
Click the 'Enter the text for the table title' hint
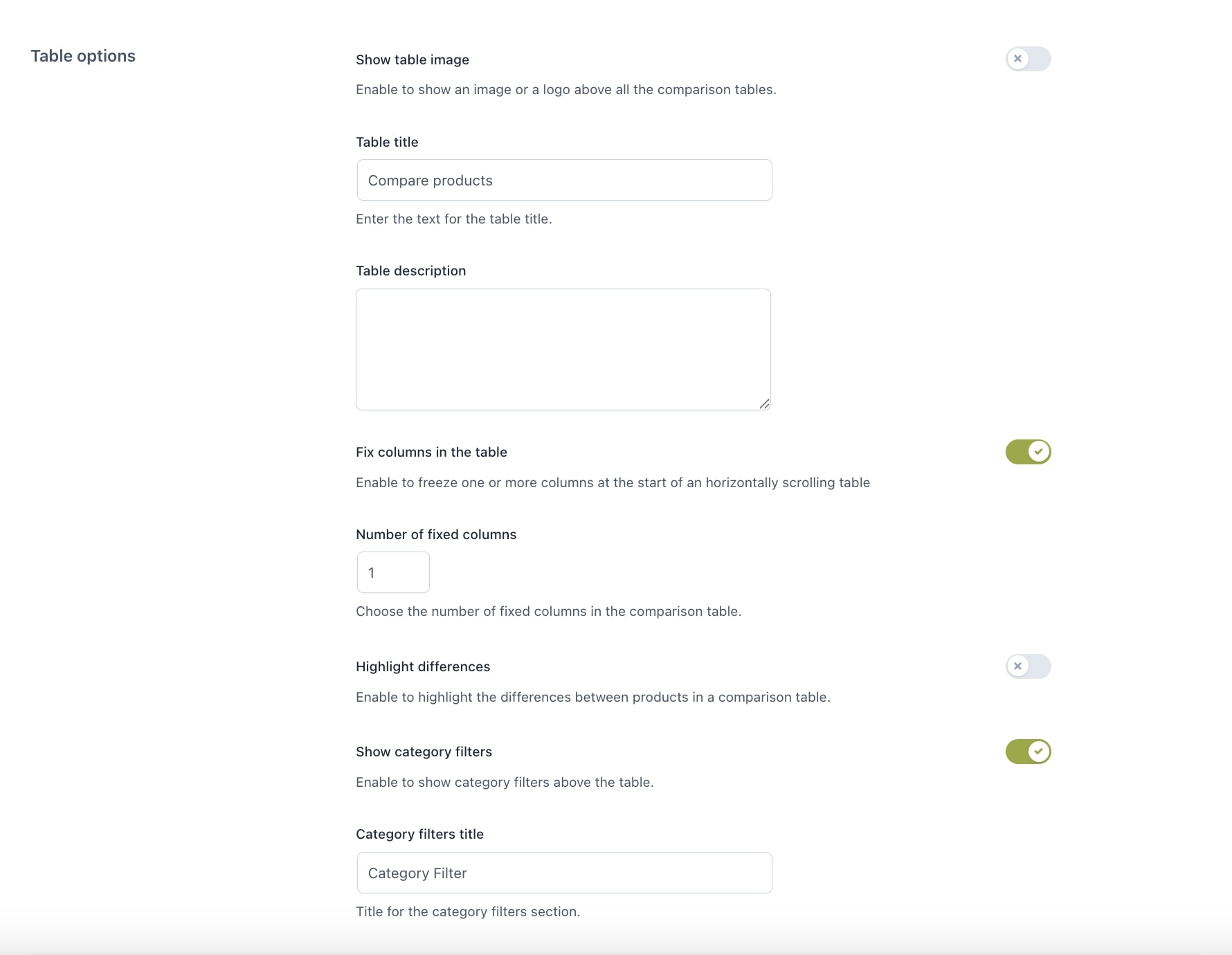tap(453, 219)
